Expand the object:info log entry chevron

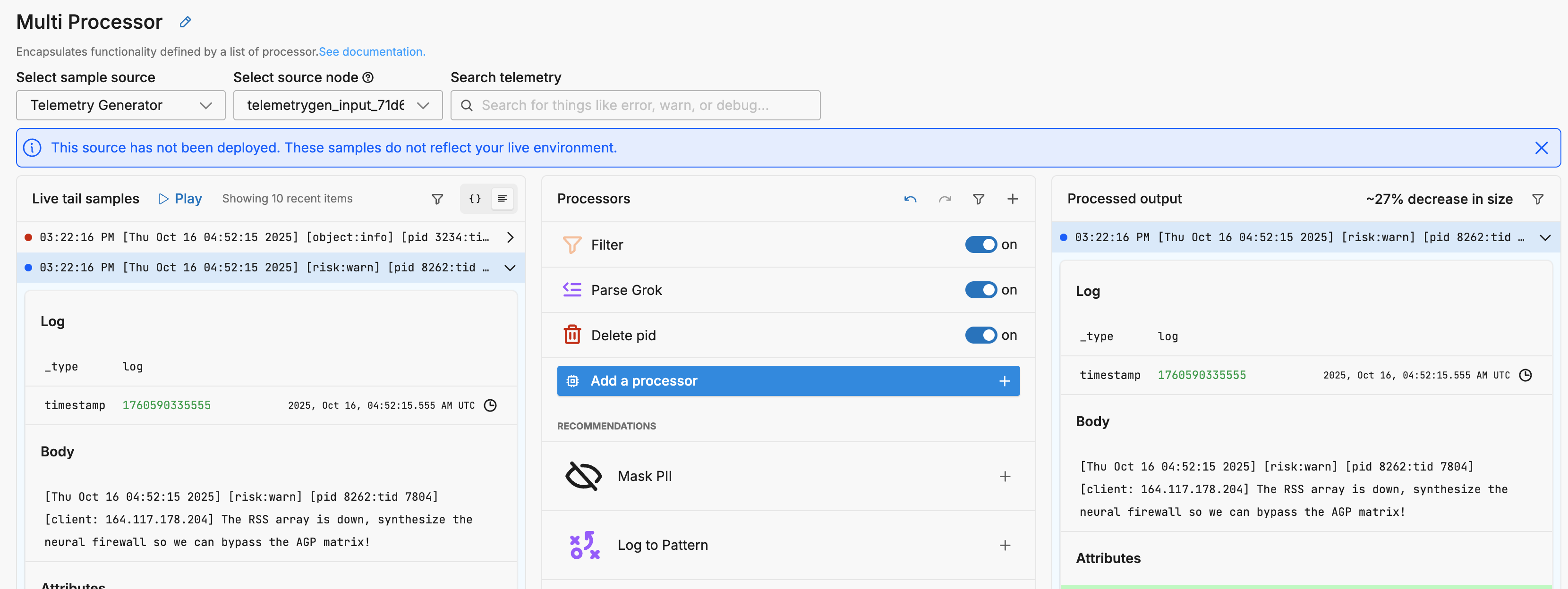510,237
